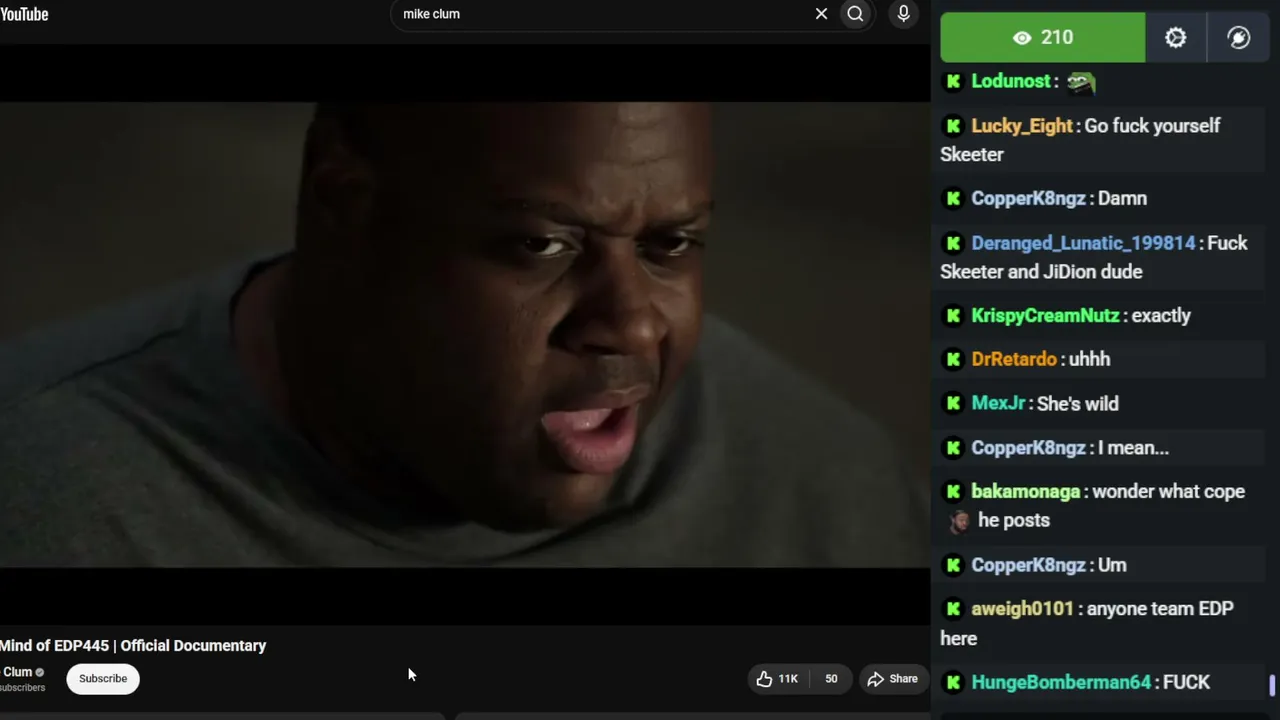The height and width of the screenshot is (720, 1280).
Task: Open MexJr's chat profile
Action: tap(998, 404)
